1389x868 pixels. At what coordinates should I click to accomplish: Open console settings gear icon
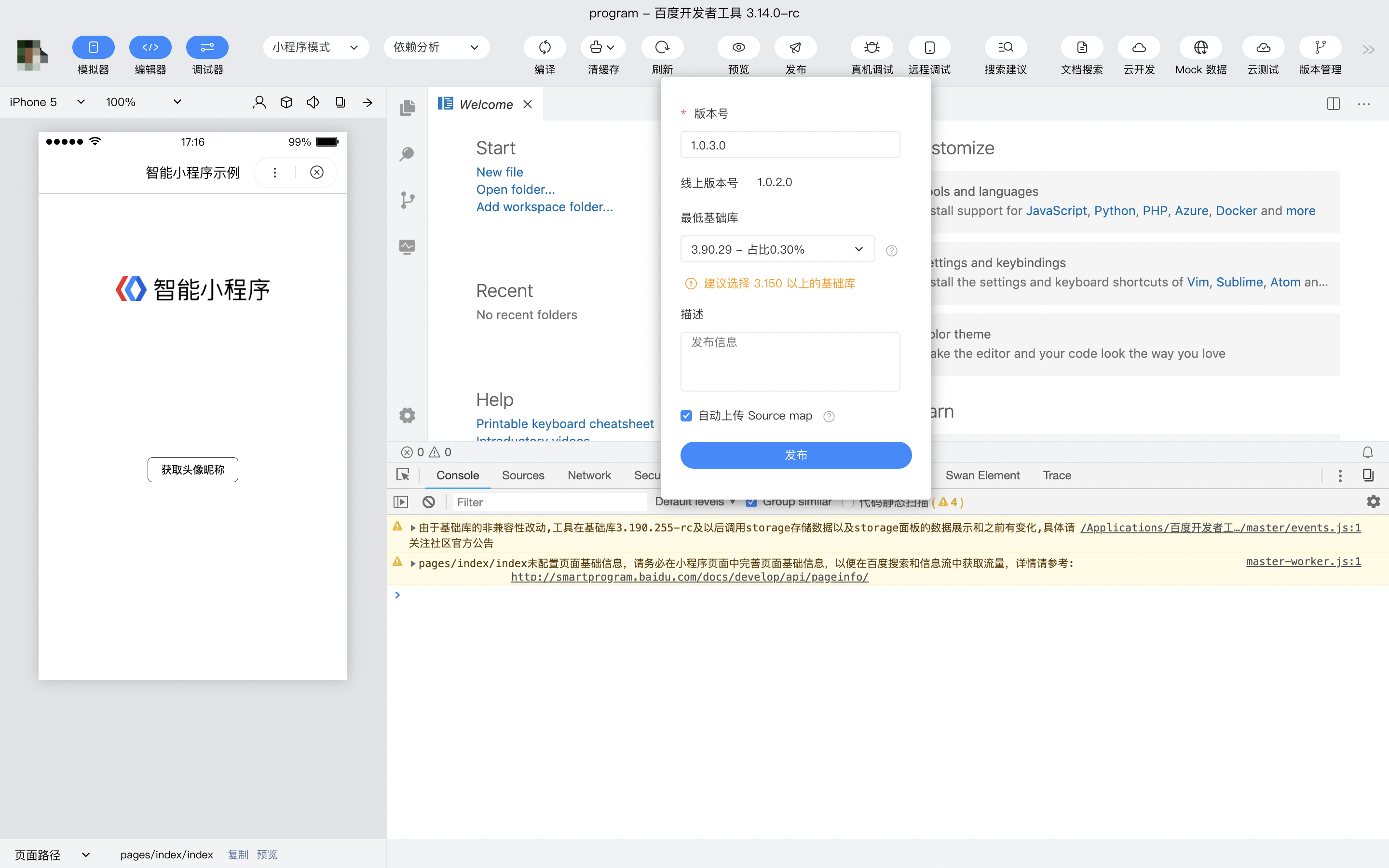1373,502
